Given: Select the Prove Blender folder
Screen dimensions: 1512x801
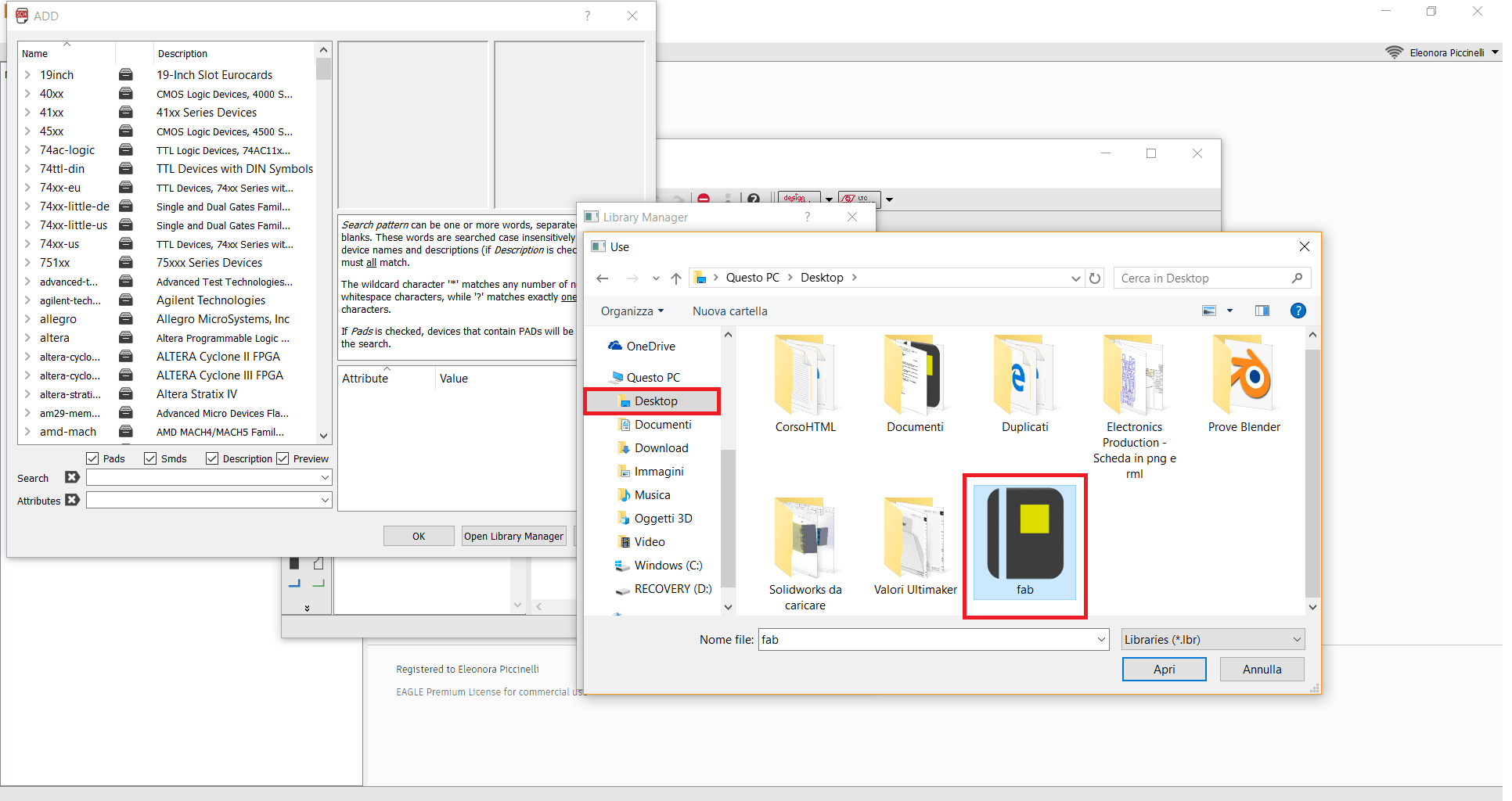Looking at the screenshot, I should coord(1244,384).
